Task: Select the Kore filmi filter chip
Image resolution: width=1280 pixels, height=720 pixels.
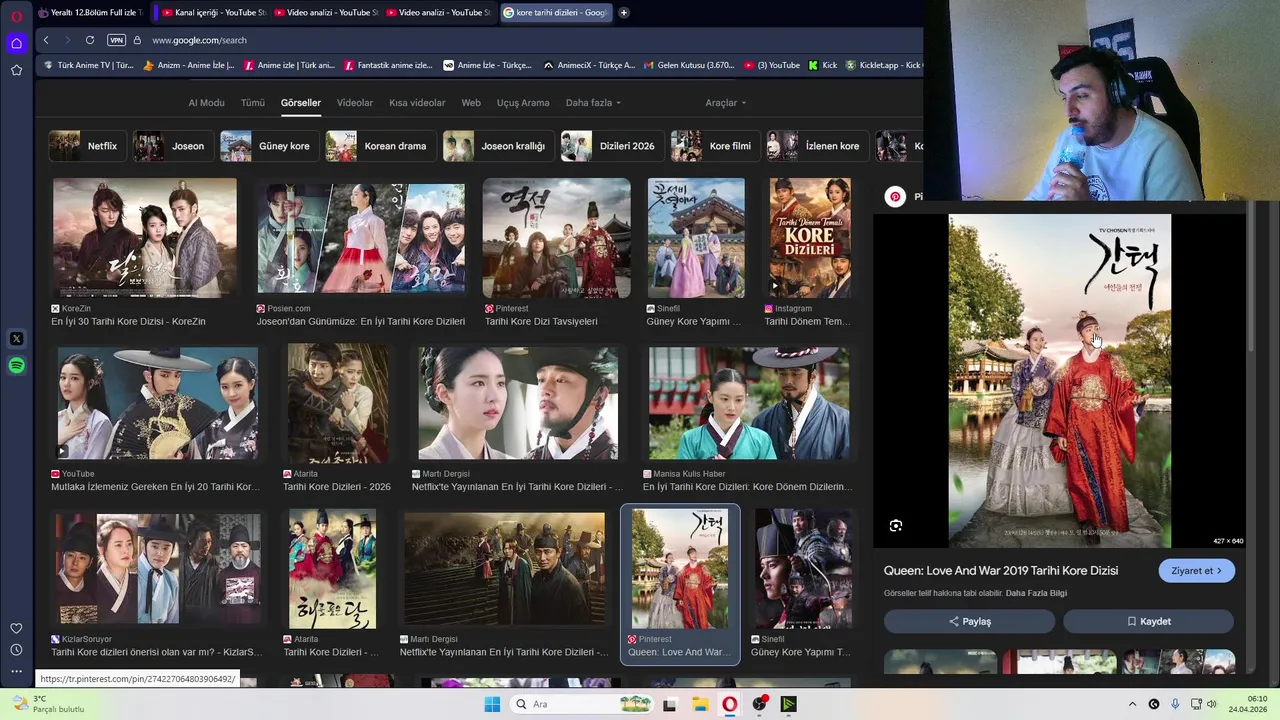Action: (x=713, y=146)
